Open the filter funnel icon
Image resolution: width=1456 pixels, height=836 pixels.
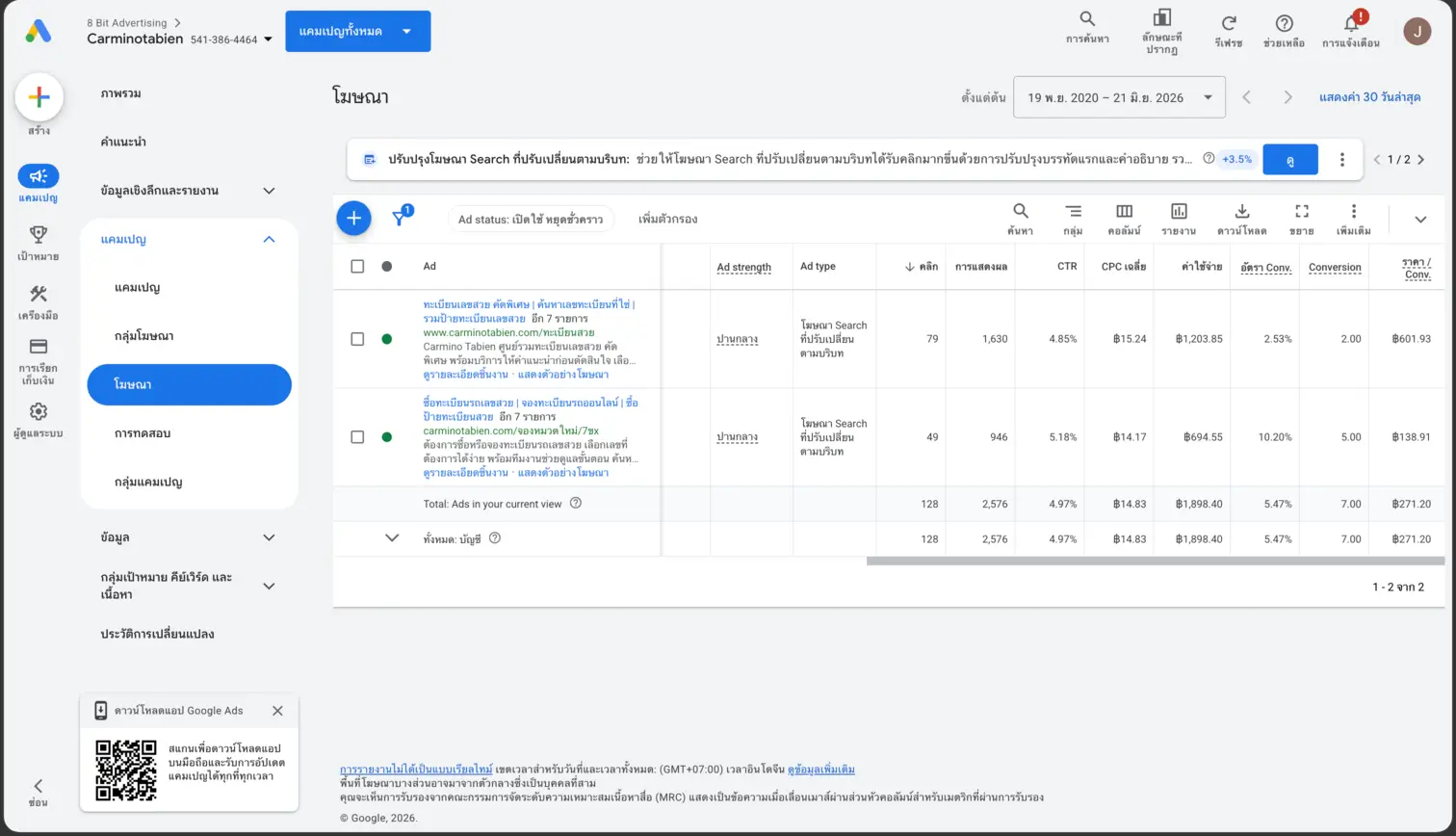399,219
